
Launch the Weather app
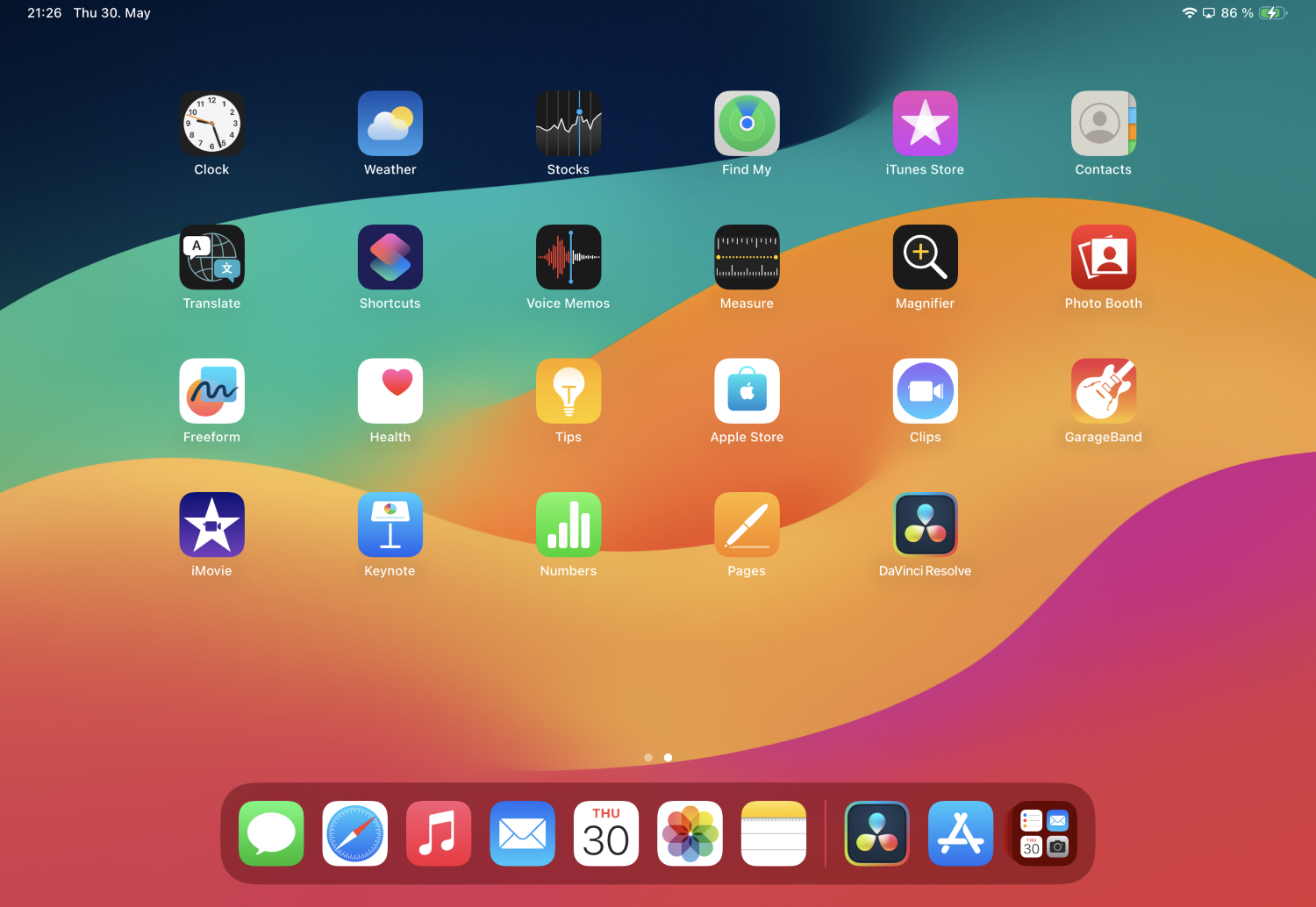coord(390,124)
